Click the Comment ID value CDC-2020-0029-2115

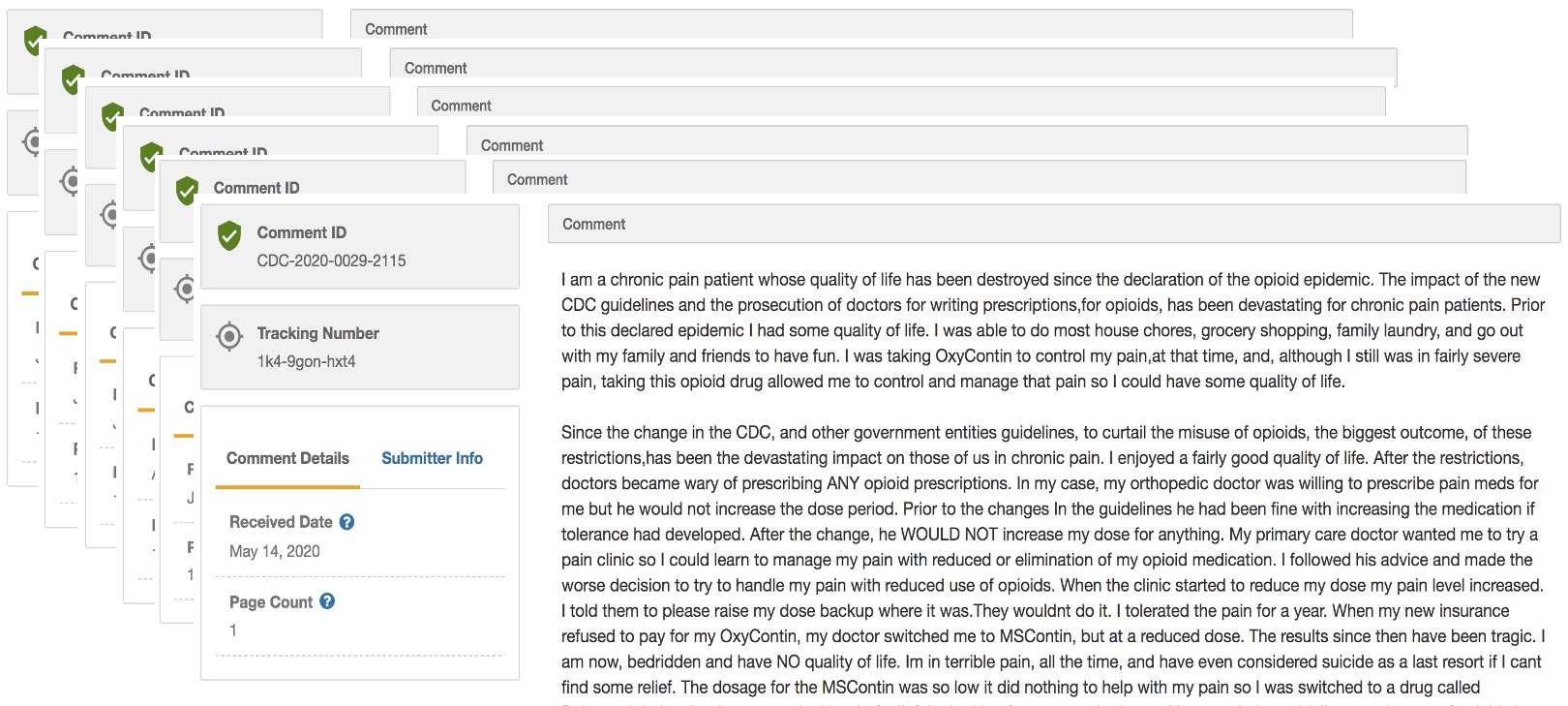[331, 261]
